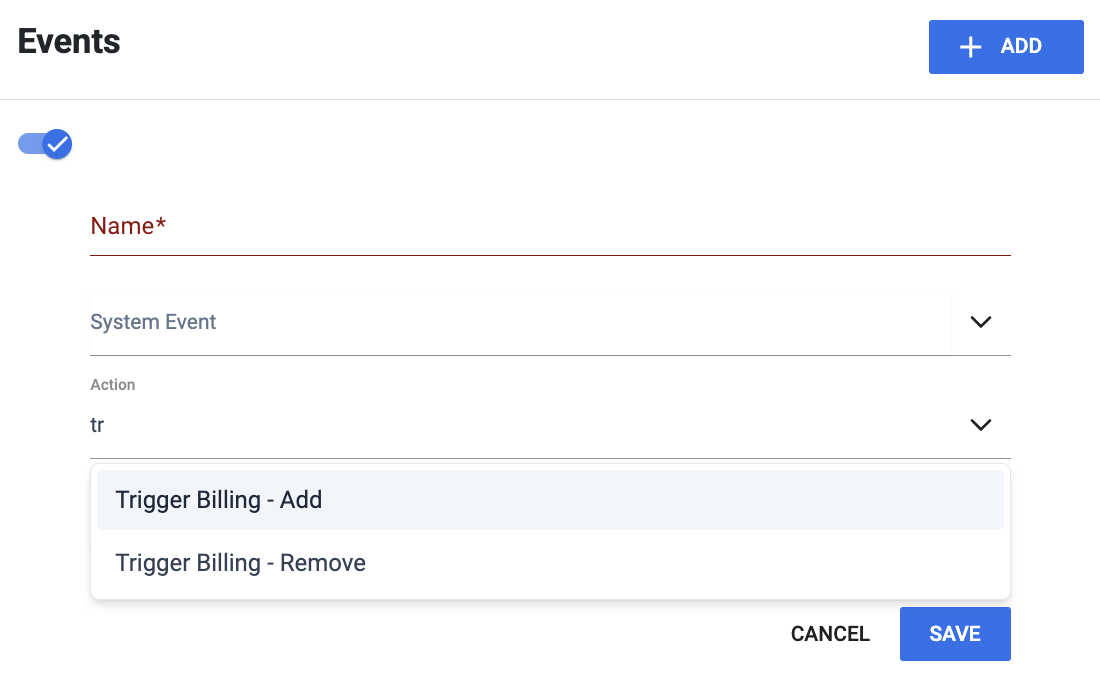Viewport: 1100px width, 680px height.
Task: Click the System Event chevron arrow
Action: 980,321
